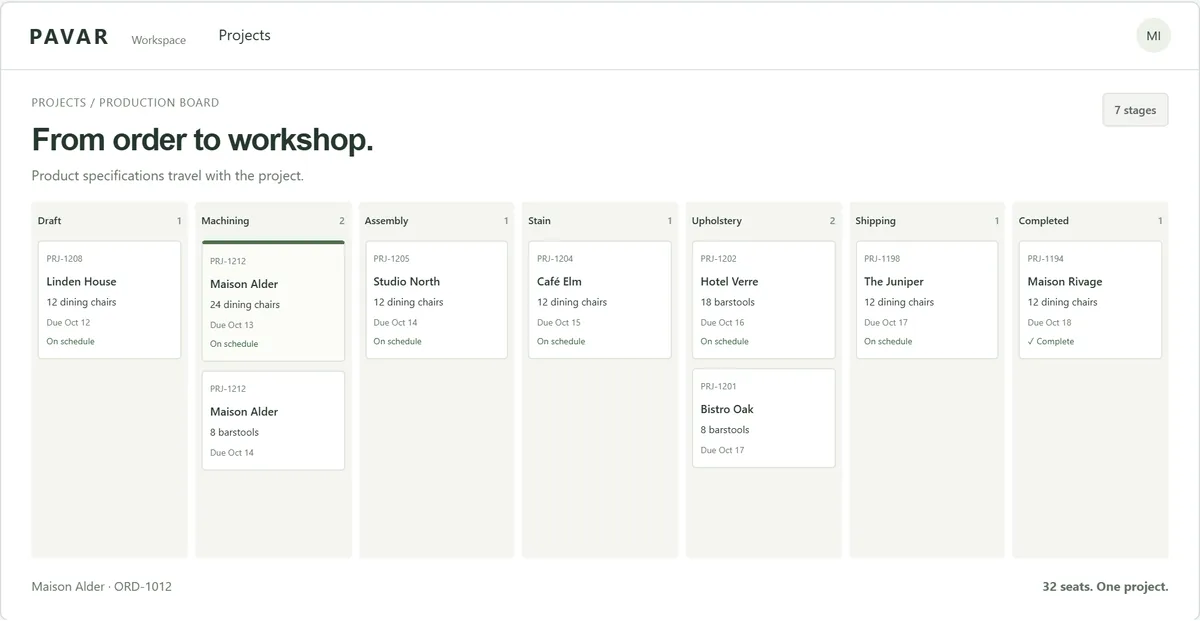Screen dimensions: 1200x621
Task: Open the Projects nav item
Action: [x=244, y=35]
